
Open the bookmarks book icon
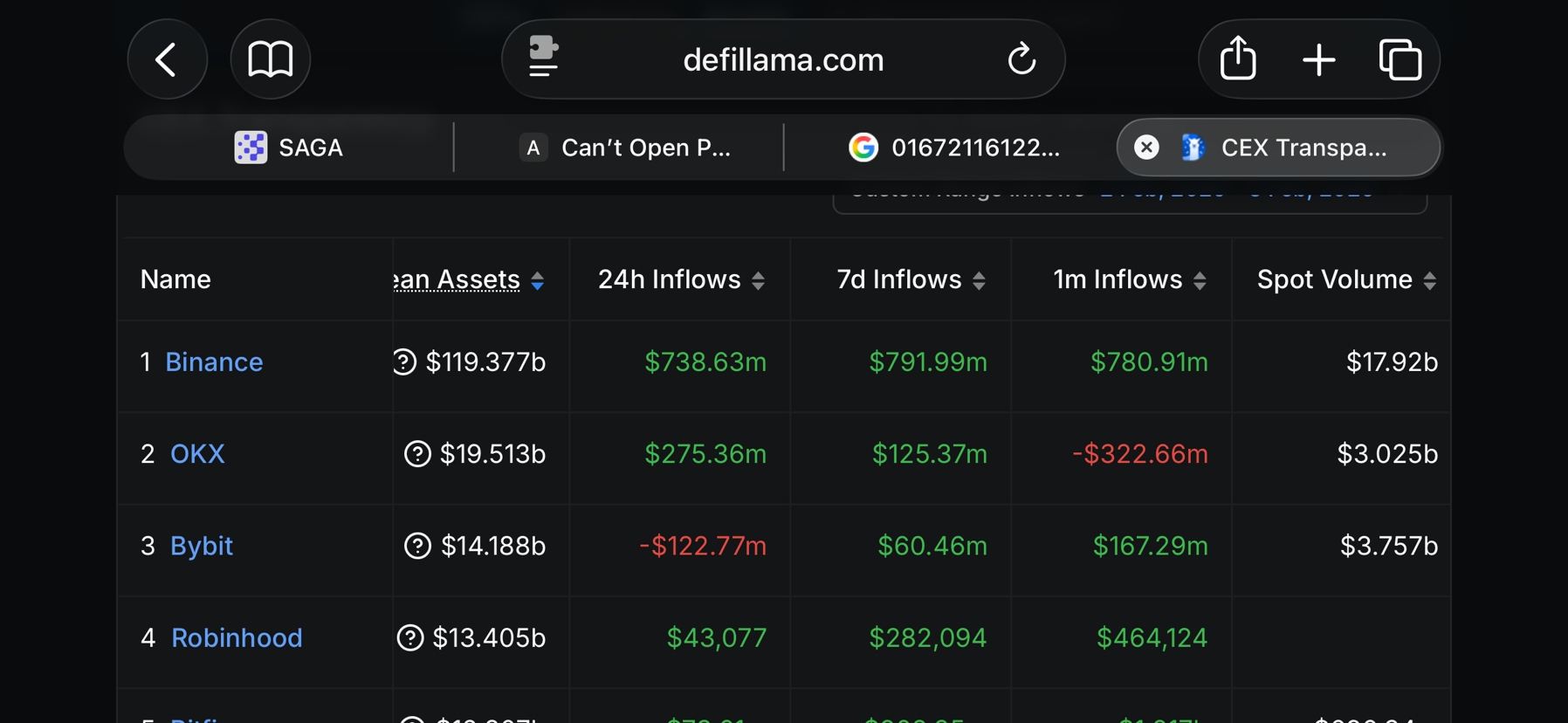(271, 59)
